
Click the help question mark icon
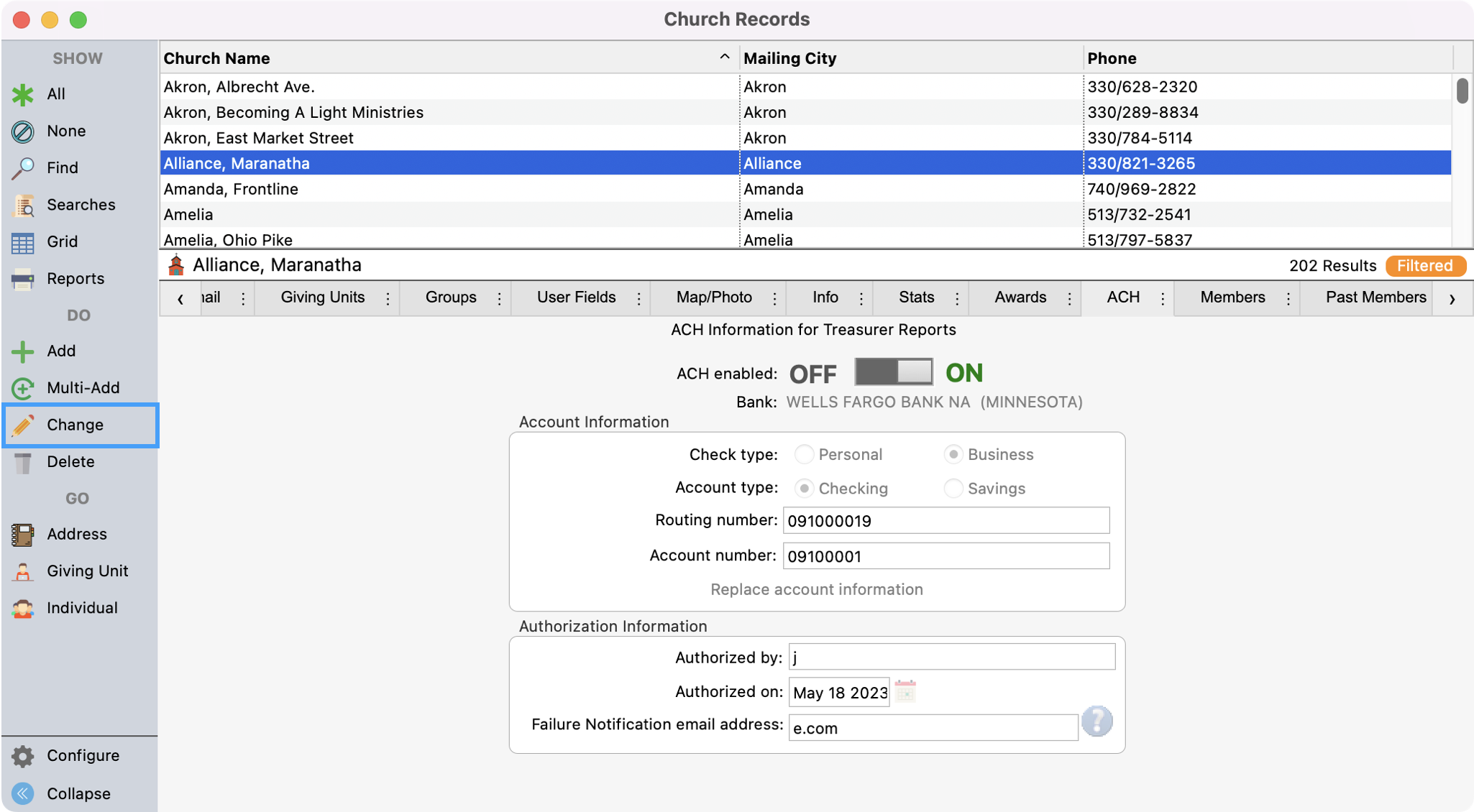(1097, 721)
